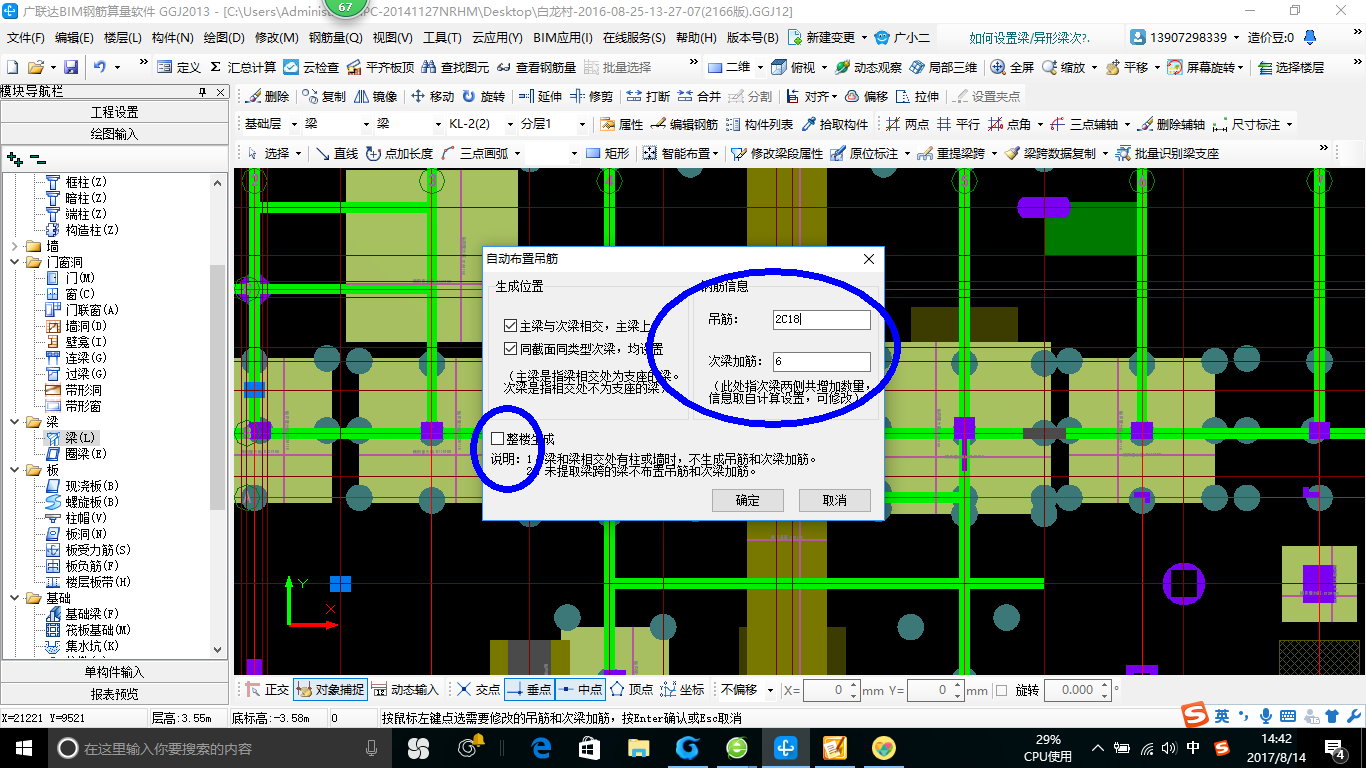Image resolution: width=1366 pixels, height=768 pixels.
Task: Toggle 交点 intersection snap
Action: click(478, 689)
